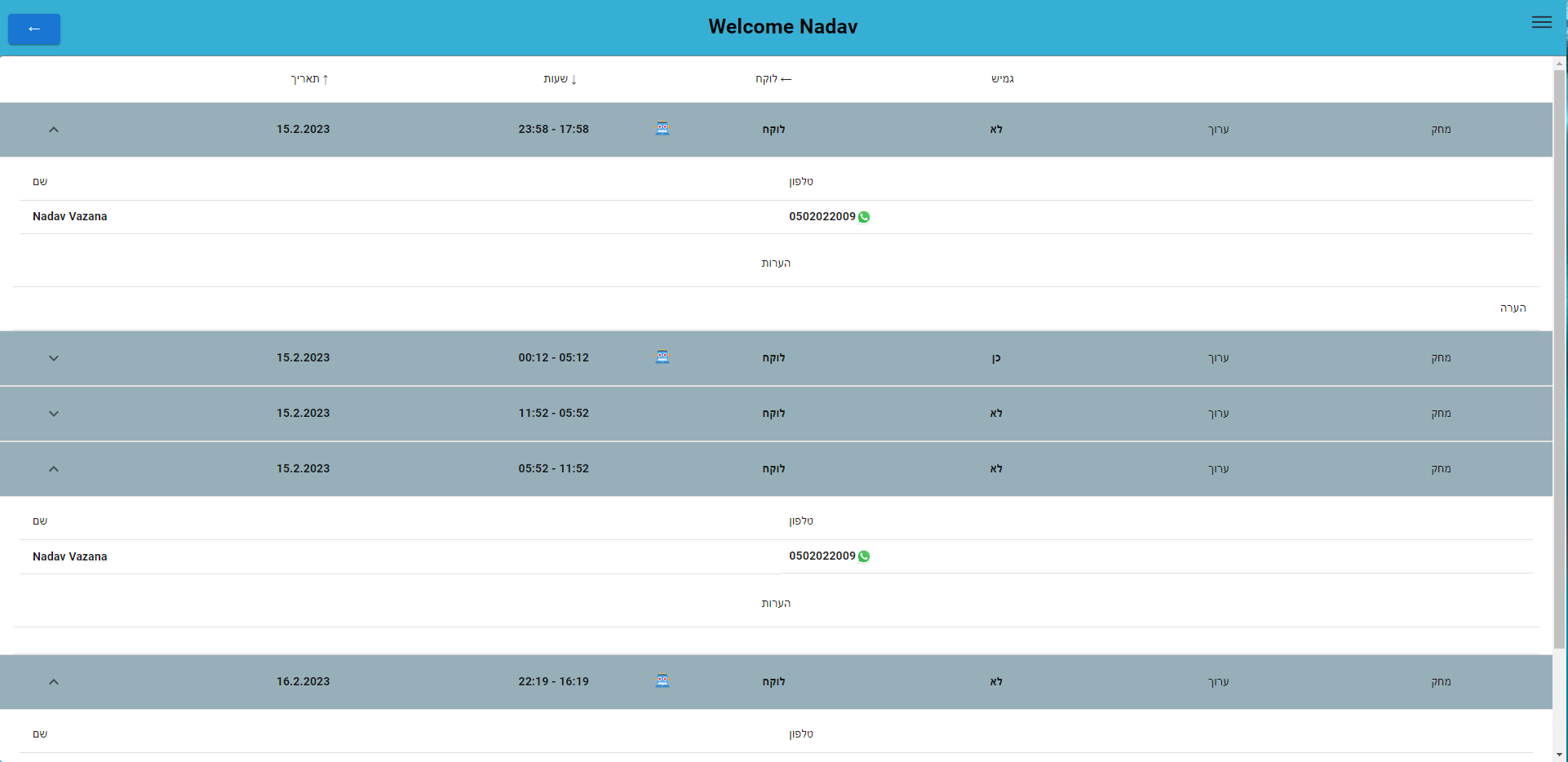The width and height of the screenshot is (1568, 762).
Task: Click phone 0502022009 under the 05:52 - 11:52 row
Action: pos(822,556)
